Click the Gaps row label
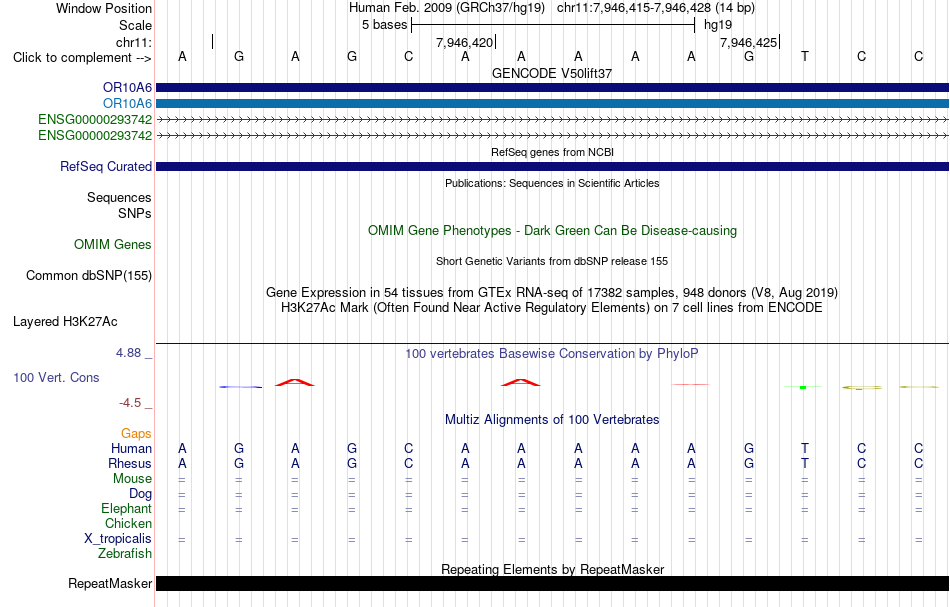 (136, 434)
